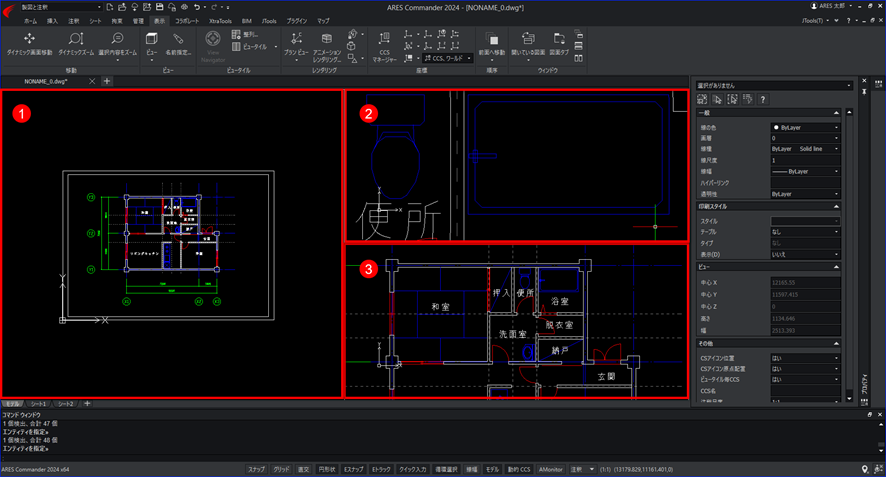The width and height of the screenshot is (886, 477).
Task: Click the 前面へ移動 bring-to-front icon
Action: (492, 44)
